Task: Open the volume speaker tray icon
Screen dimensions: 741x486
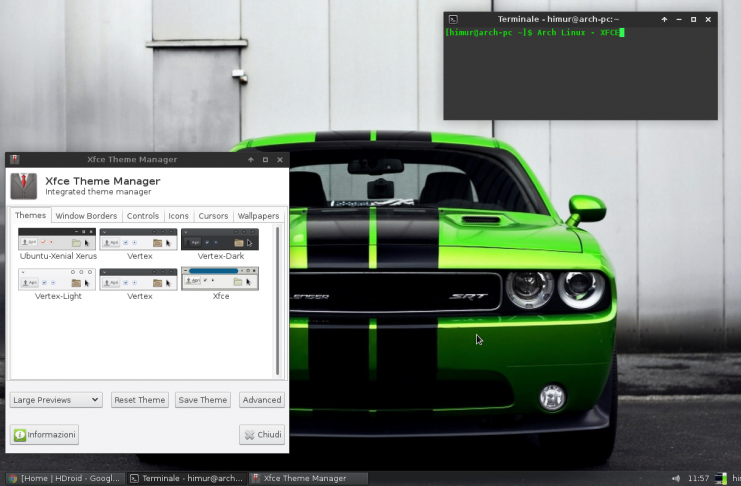Action: (676, 478)
